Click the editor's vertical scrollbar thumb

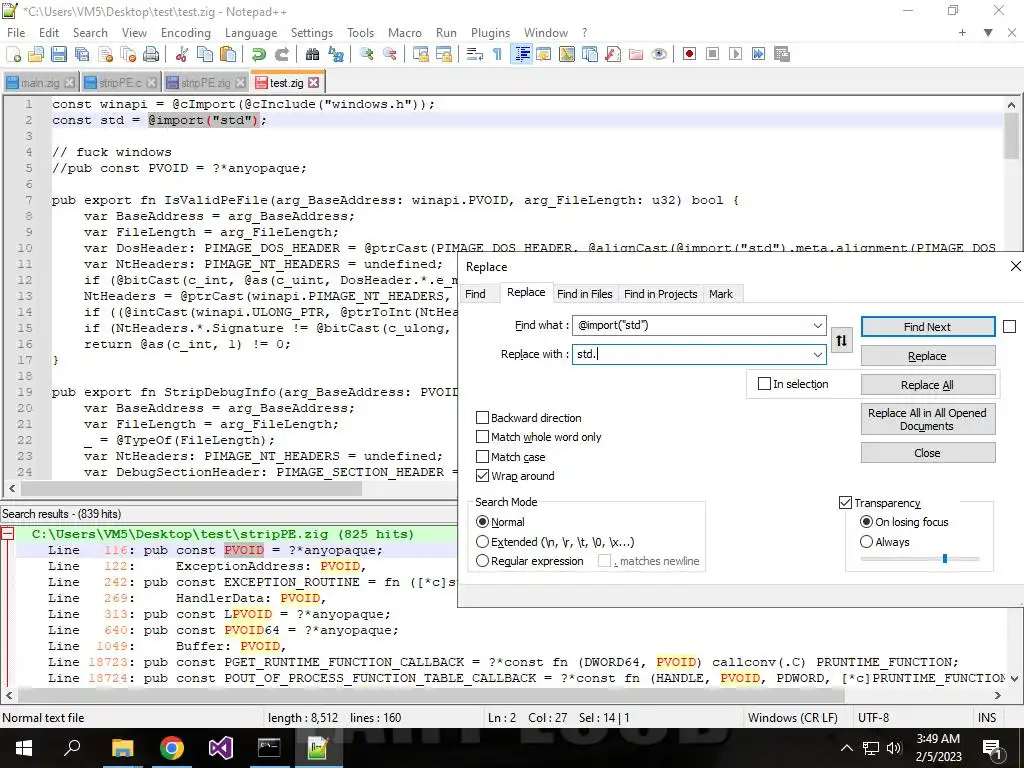pos(1012,135)
